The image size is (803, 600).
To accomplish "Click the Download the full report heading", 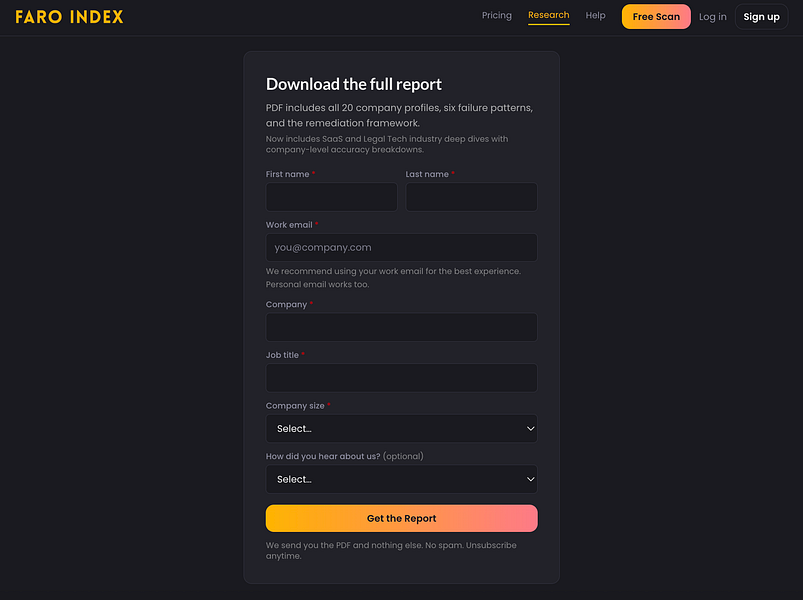I will pyautogui.click(x=353, y=84).
